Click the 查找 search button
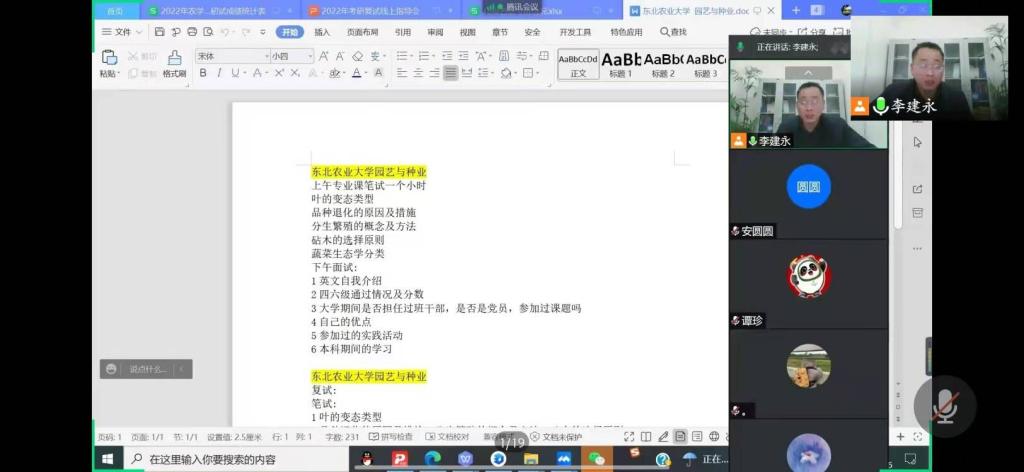 pyautogui.click(x=673, y=32)
